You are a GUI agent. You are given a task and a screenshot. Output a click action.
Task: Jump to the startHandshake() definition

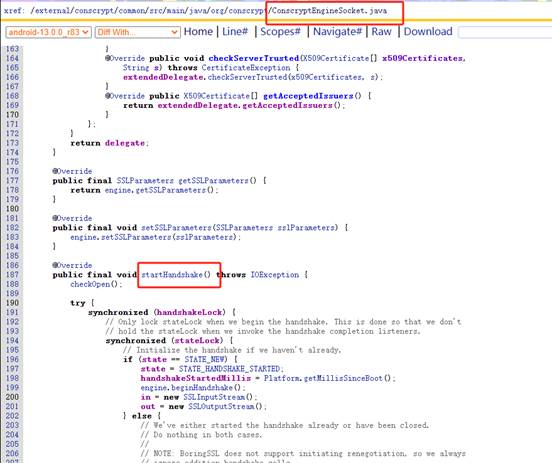(x=176, y=275)
